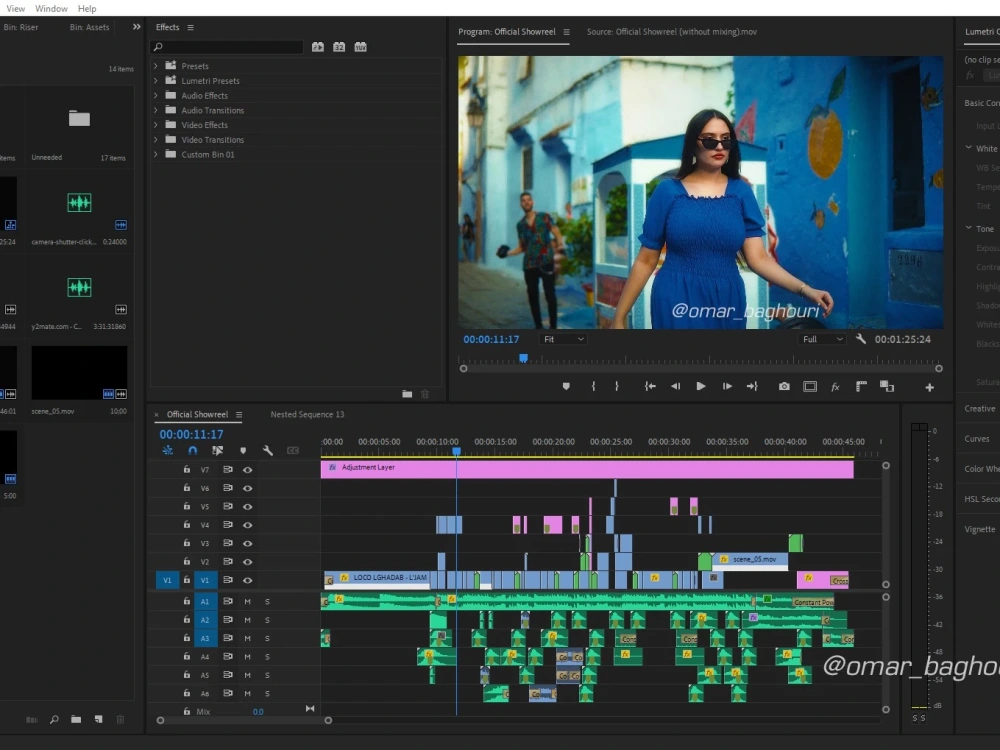Screen dimensions: 1000x750
Task: Click New Item icon in Project panel
Action: pos(98,719)
